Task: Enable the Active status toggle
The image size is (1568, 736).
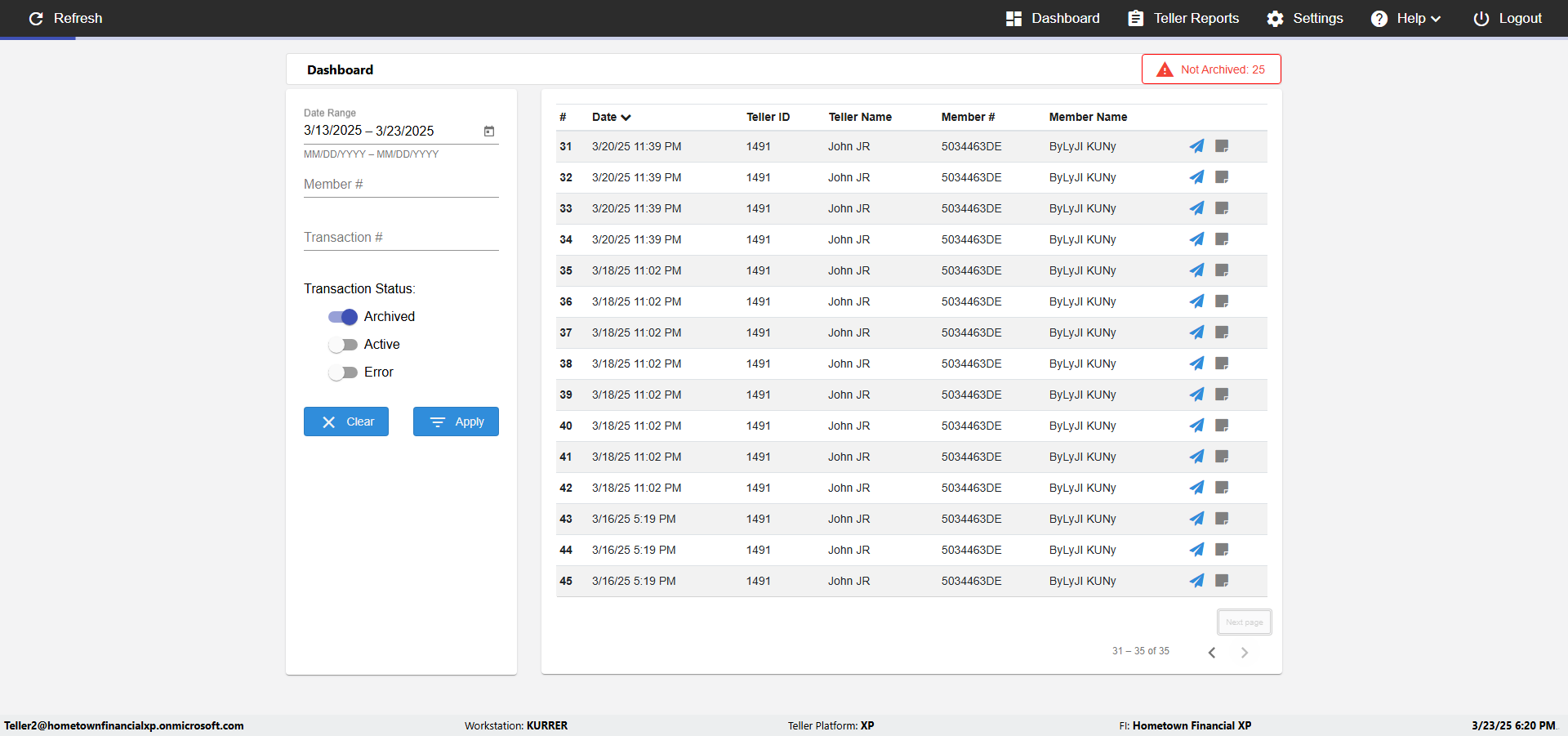Action: pos(343,345)
